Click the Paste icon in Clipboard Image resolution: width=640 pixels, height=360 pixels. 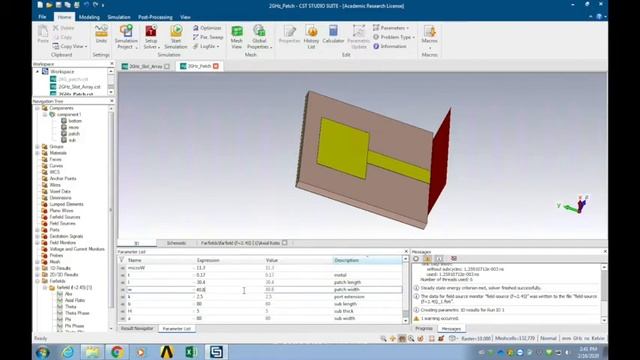point(43,34)
